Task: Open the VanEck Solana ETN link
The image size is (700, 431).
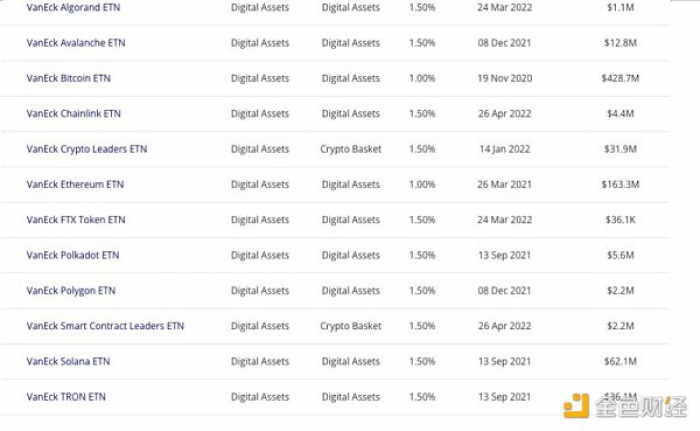Action: click(68, 361)
